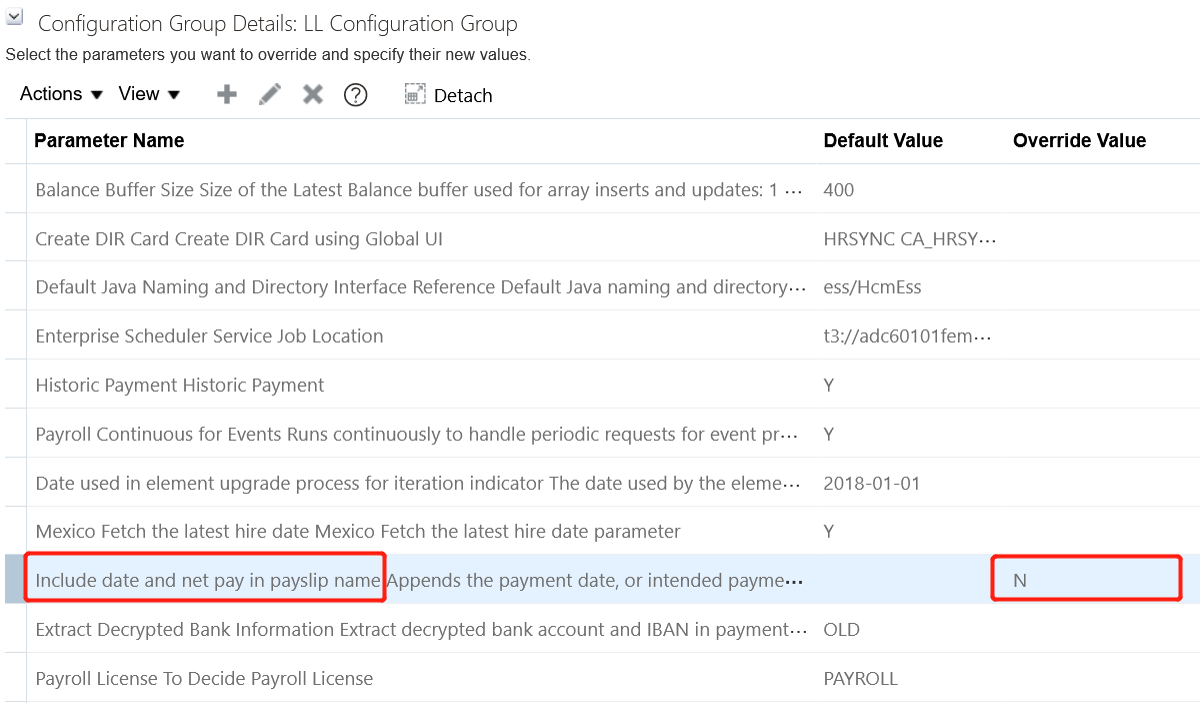
Task: Open the View dropdown menu
Action: pyautogui.click(x=149, y=94)
